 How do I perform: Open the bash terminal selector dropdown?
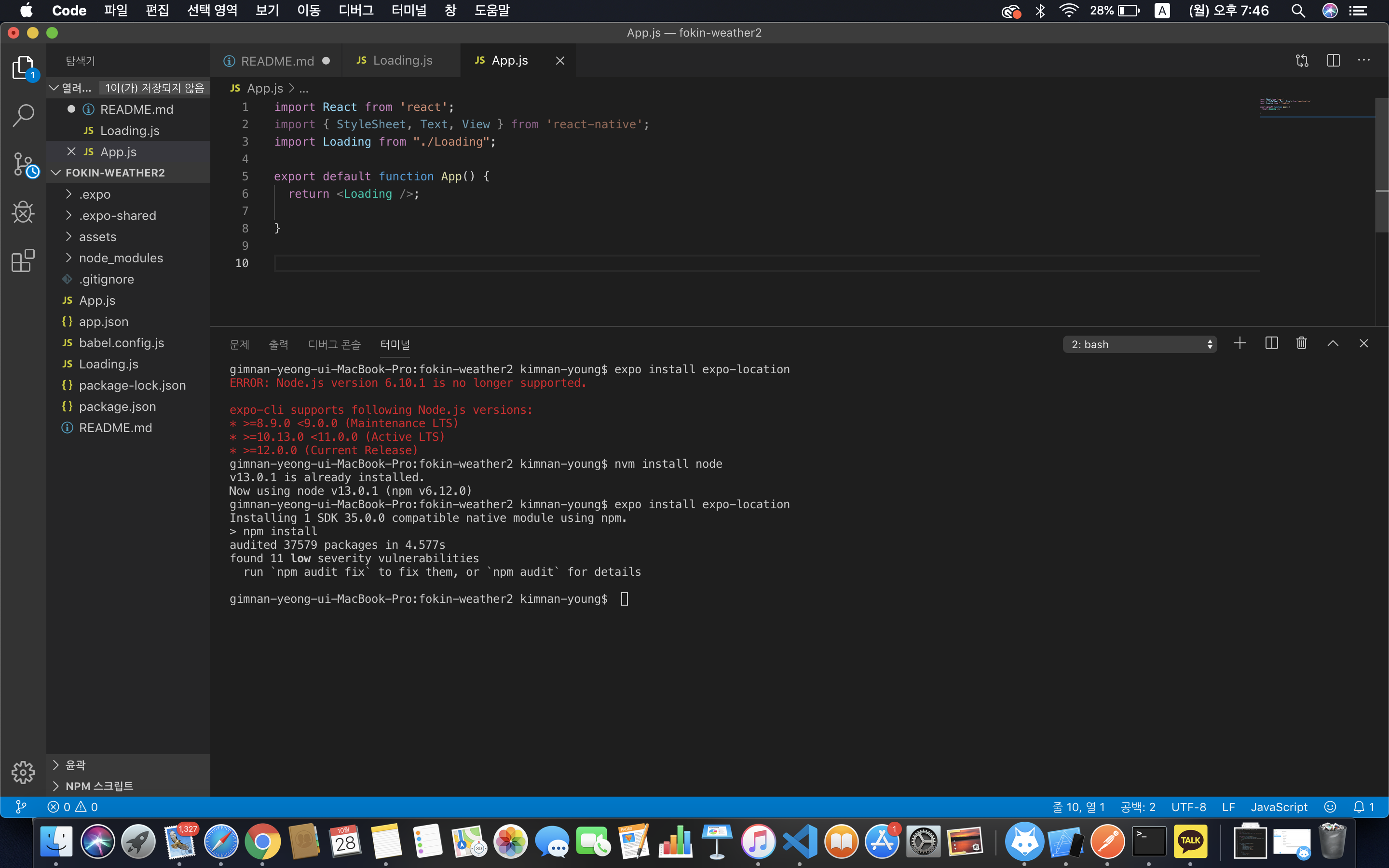[1139, 344]
